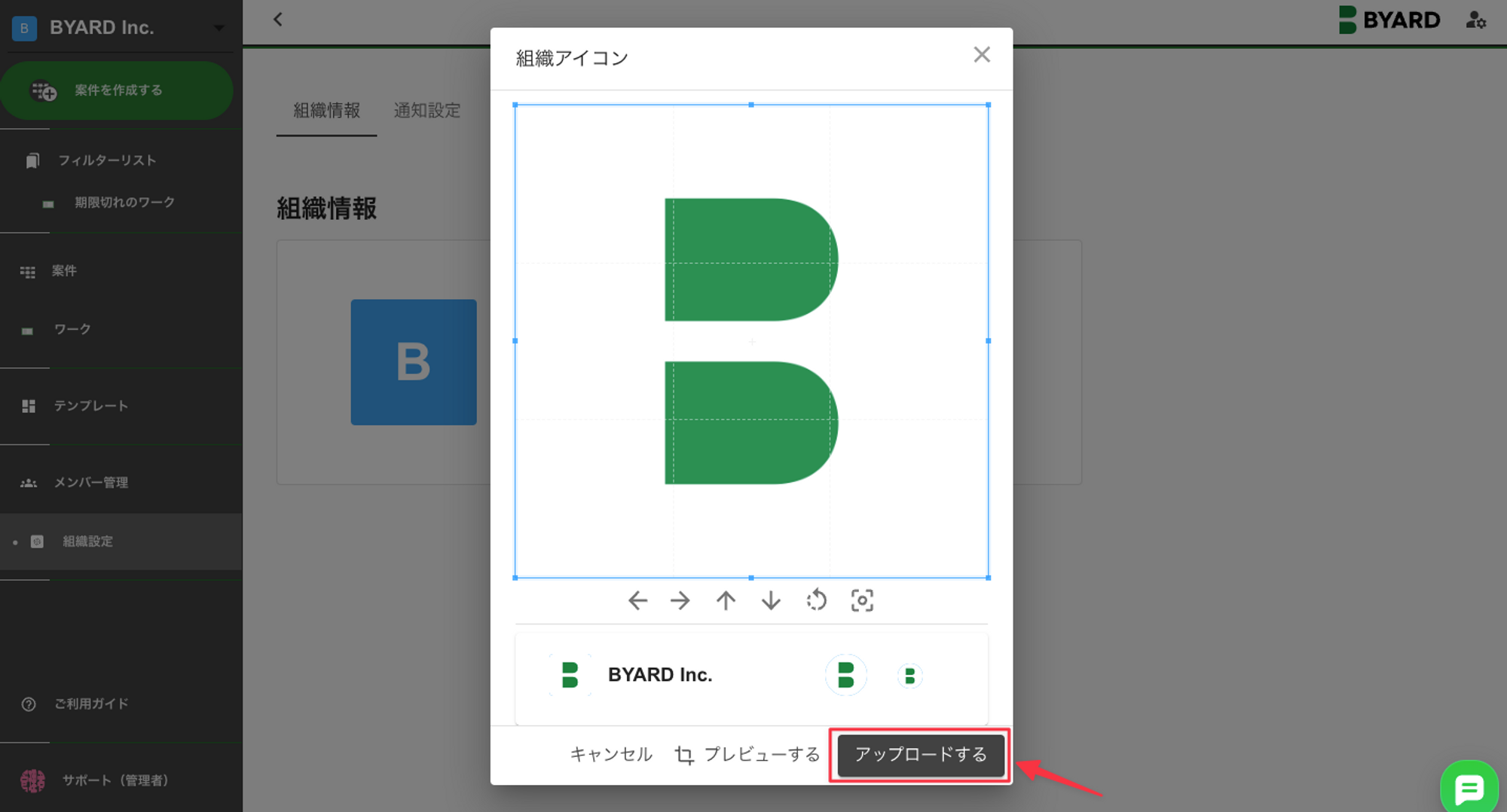Close the 組織アイコン dialog

point(981,54)
